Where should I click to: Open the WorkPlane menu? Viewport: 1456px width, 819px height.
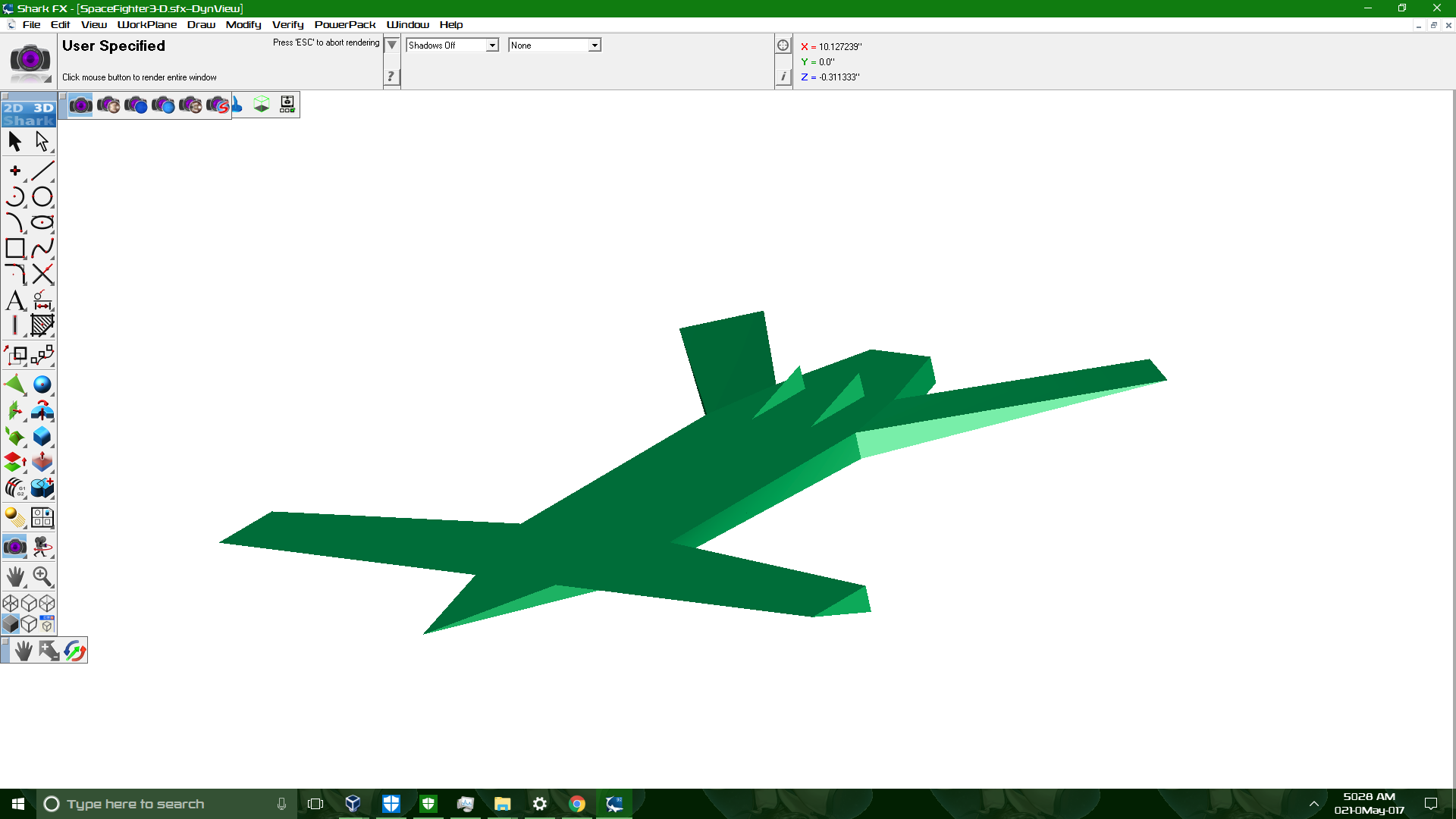point(146,24)
